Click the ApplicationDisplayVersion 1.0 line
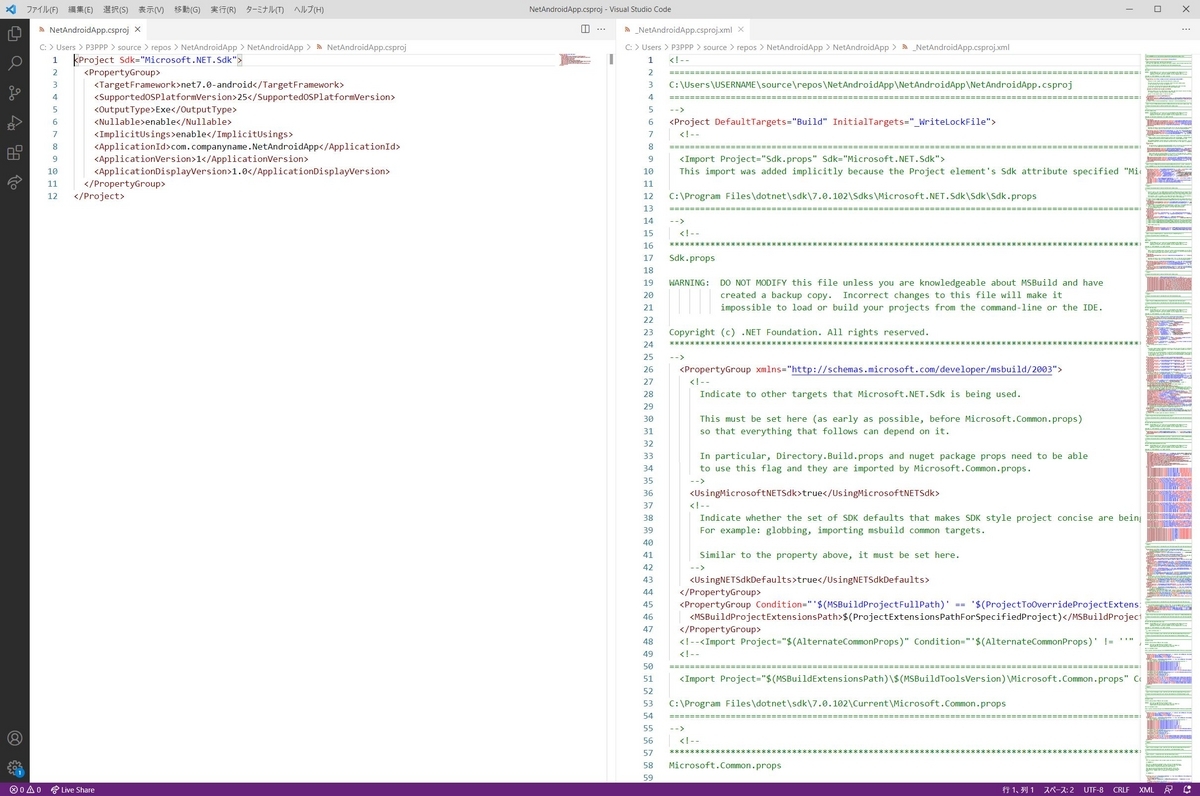 [x=242, y=171]
